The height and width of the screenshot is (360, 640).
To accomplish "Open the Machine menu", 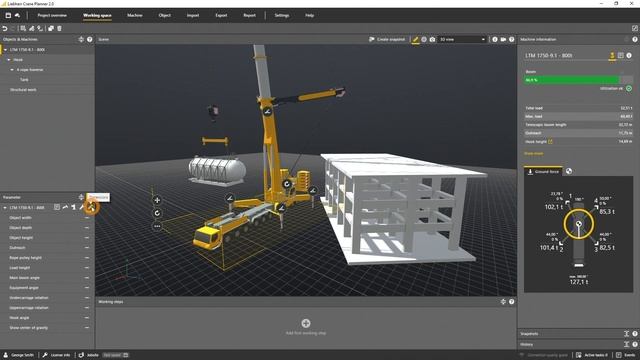I will point(135,16).
